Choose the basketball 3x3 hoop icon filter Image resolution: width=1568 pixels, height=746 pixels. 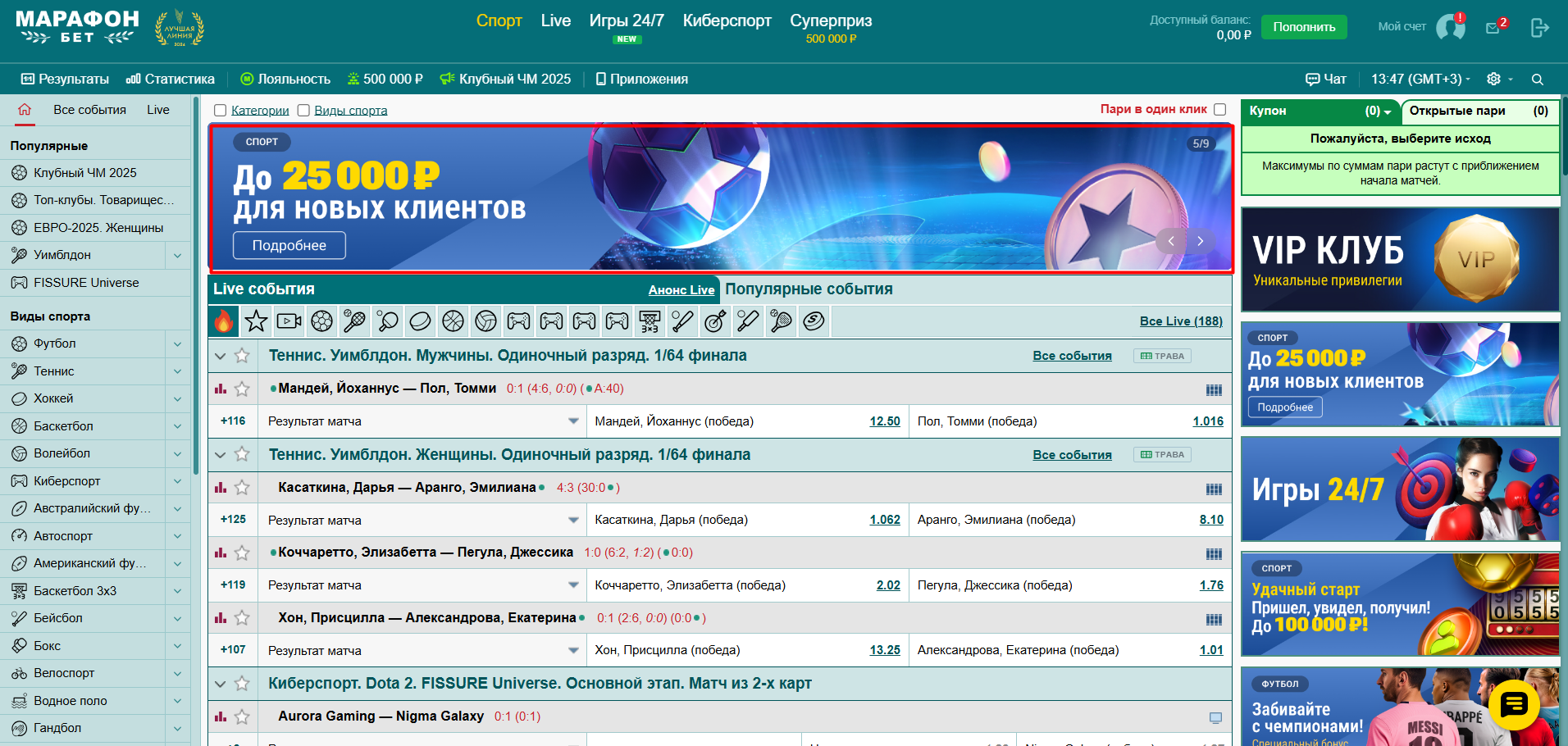[650, 321]
